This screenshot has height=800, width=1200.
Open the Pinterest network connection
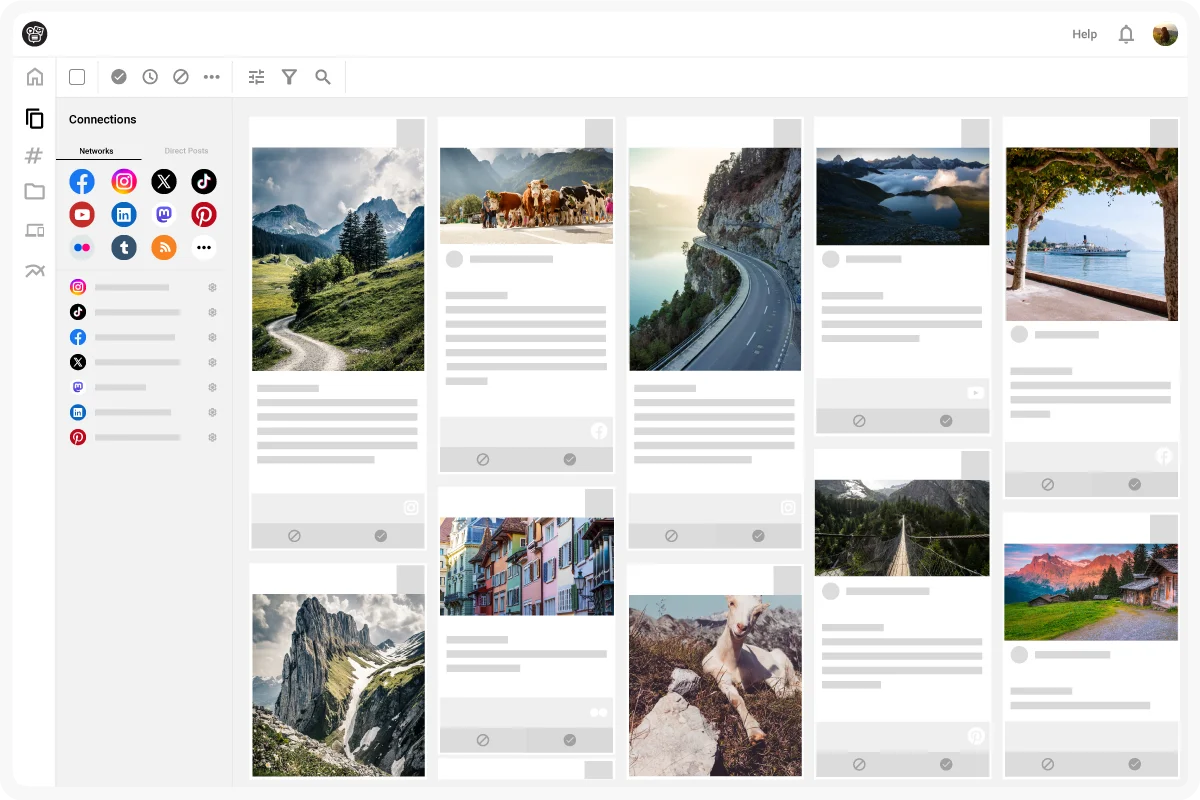[x=204, y=214]
